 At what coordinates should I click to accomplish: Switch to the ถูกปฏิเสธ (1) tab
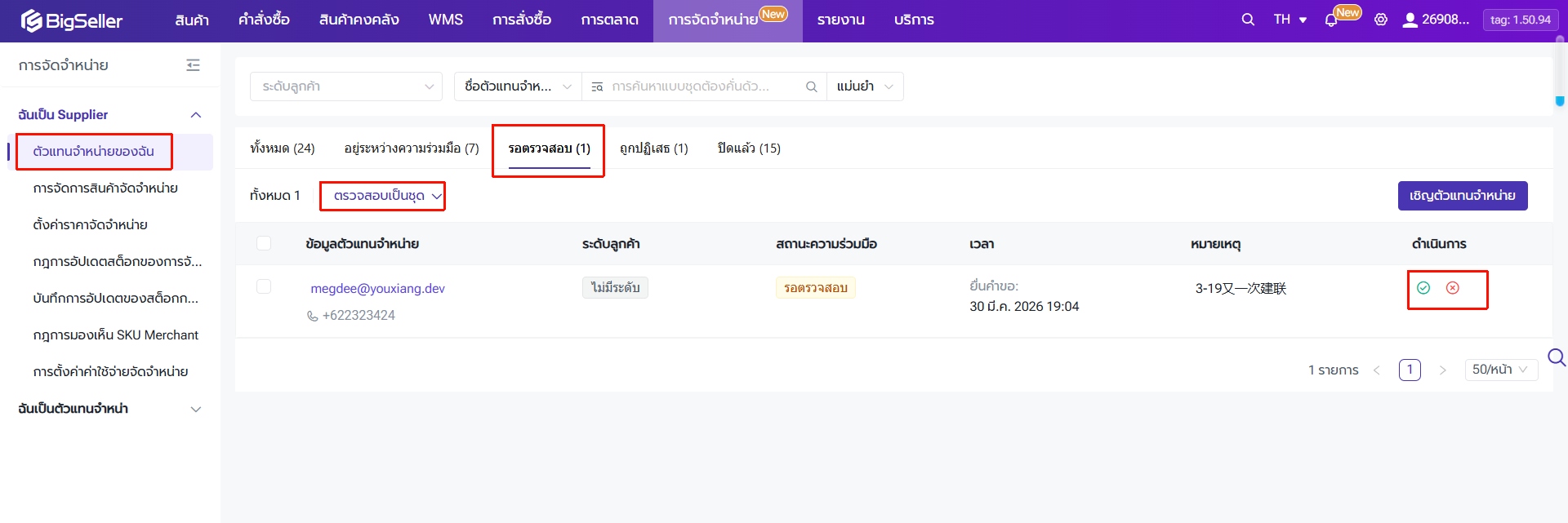pyautogui.click(x=653, y=148)
